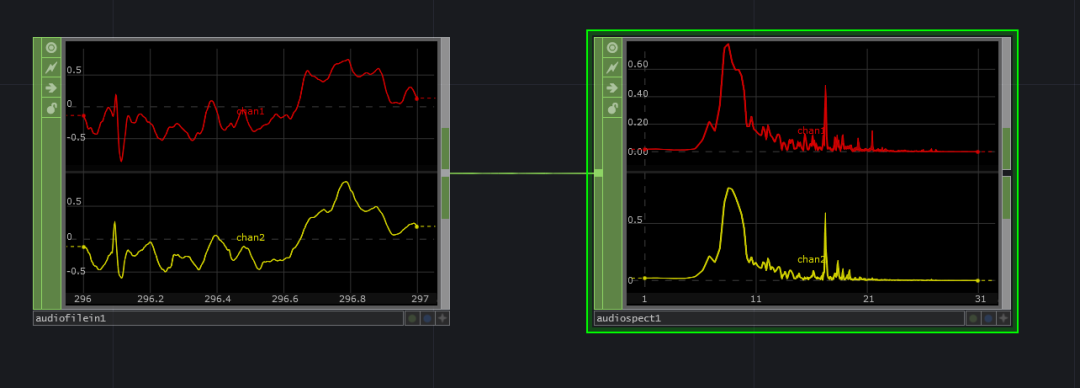Toggle Lock flag on audiofilein1
The width and height of the screenshot is (1080, 388).
click(x=51, y=108)
